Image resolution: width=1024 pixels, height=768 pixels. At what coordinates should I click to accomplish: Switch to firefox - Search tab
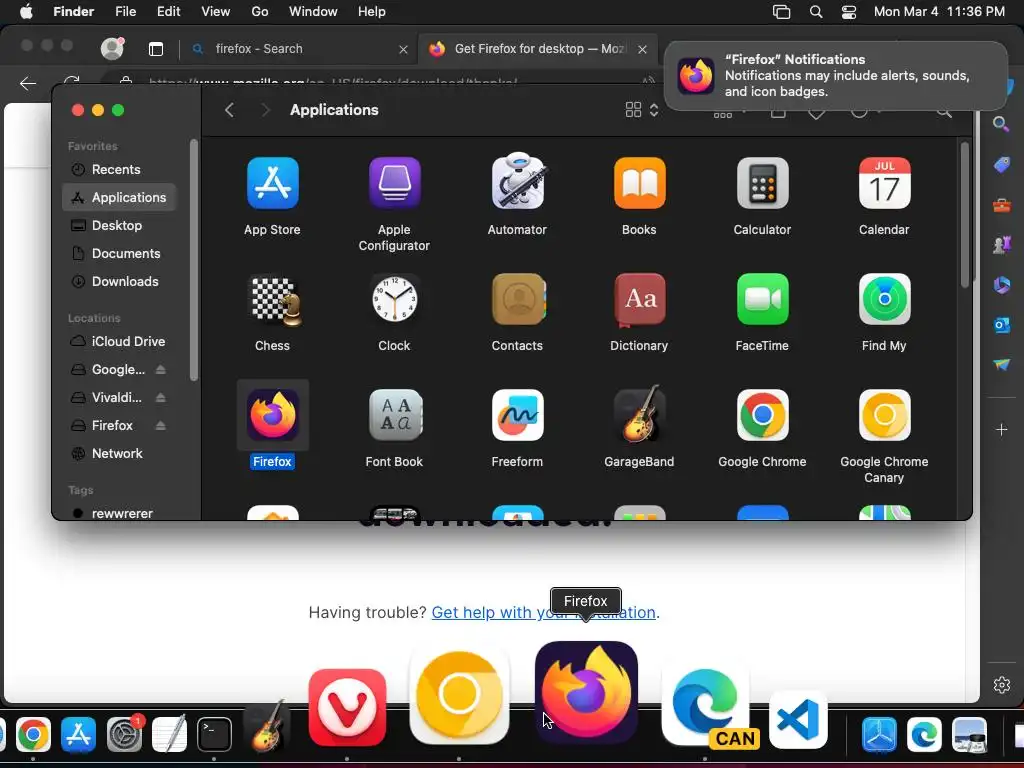(x=298, y=49)
